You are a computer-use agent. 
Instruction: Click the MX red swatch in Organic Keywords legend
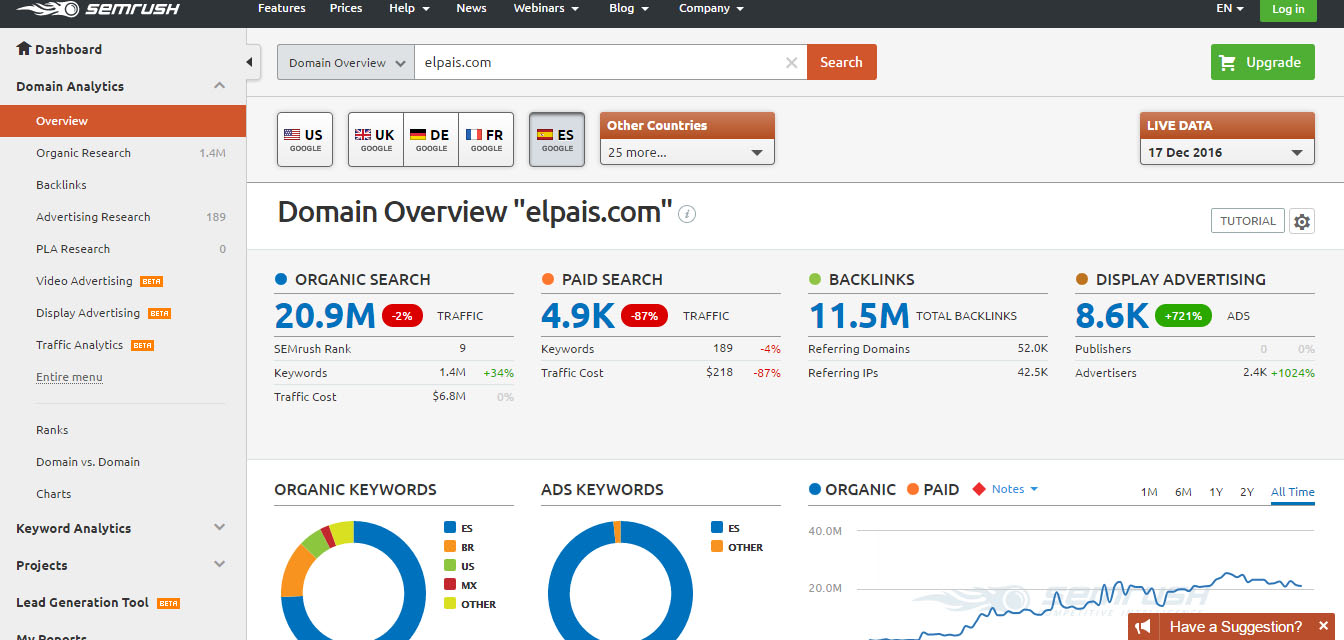point(450,585)
